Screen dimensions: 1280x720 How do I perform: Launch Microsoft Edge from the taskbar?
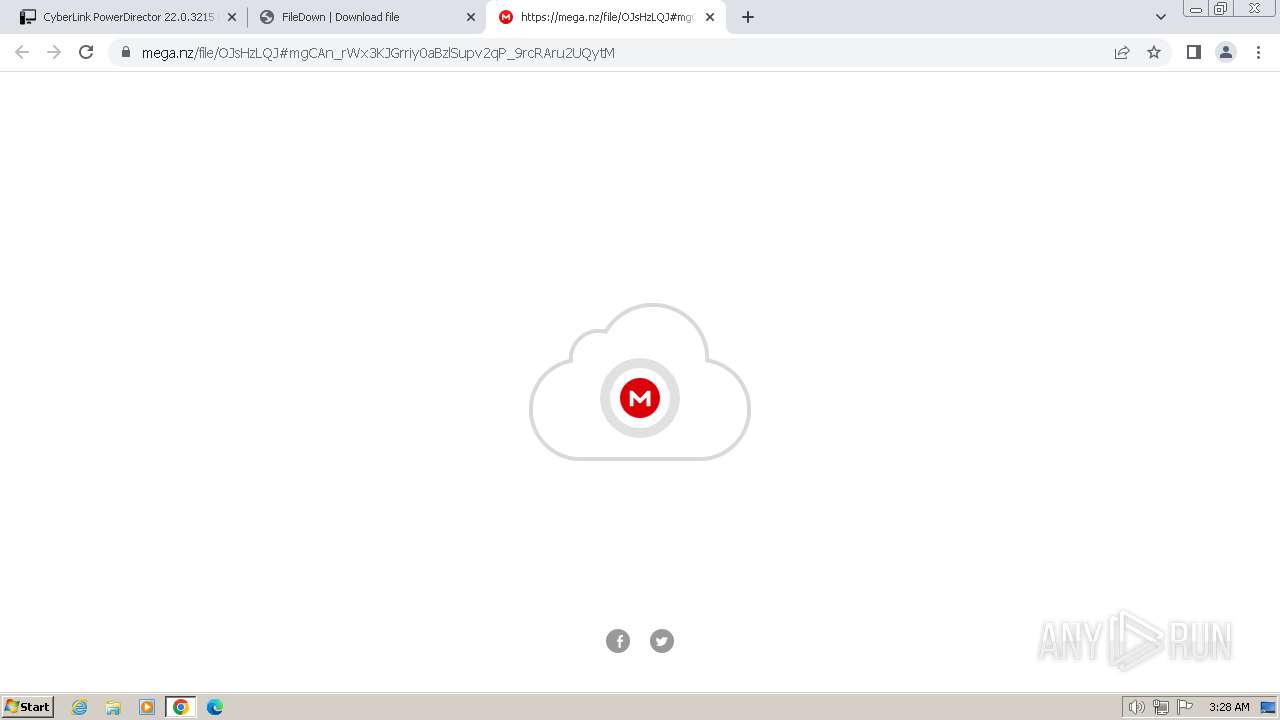click(215, 707)
